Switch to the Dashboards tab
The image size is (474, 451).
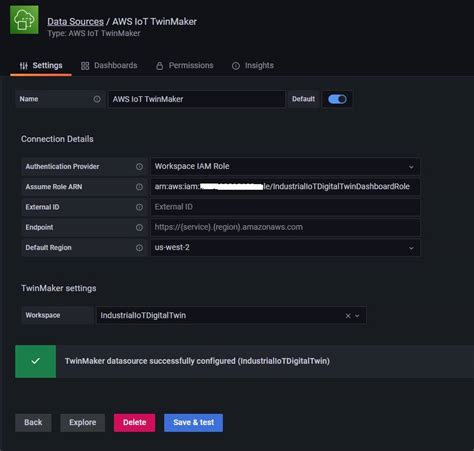(109, 65)
